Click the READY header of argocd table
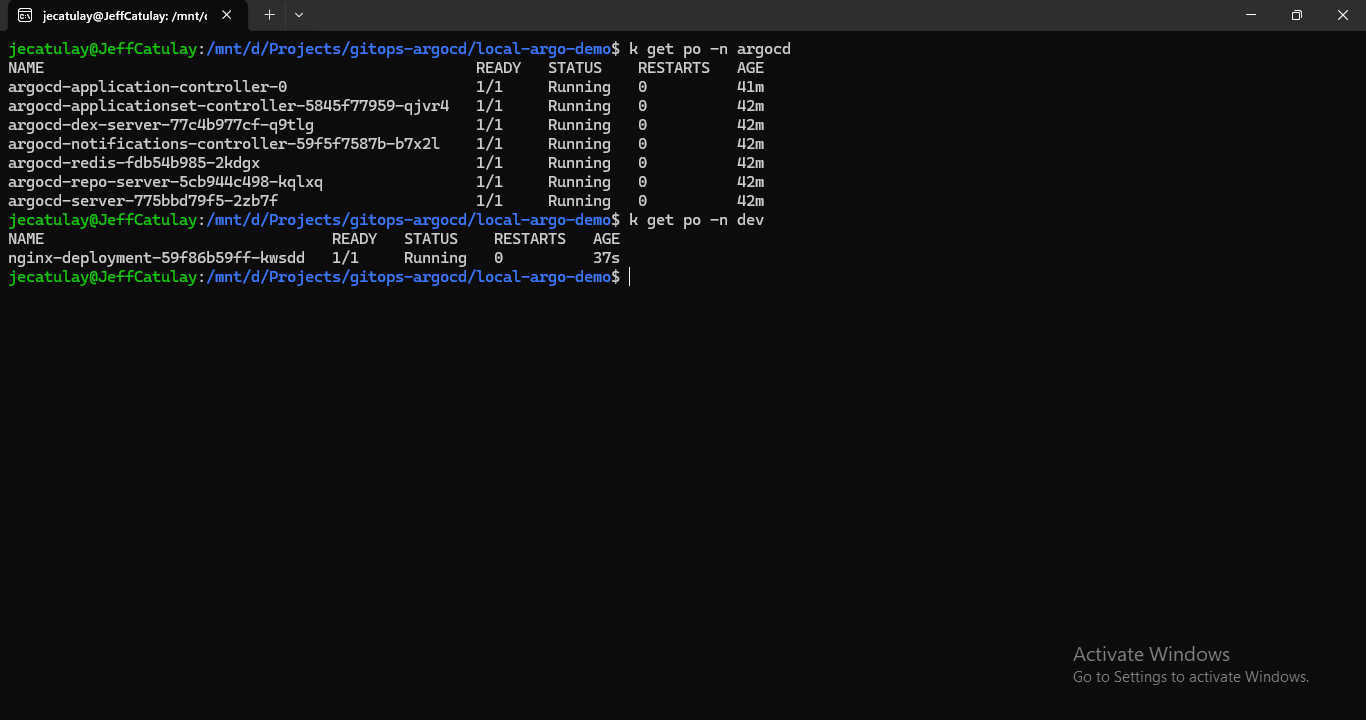Screen dimensions: 1366x720 [x=498, y=68]
